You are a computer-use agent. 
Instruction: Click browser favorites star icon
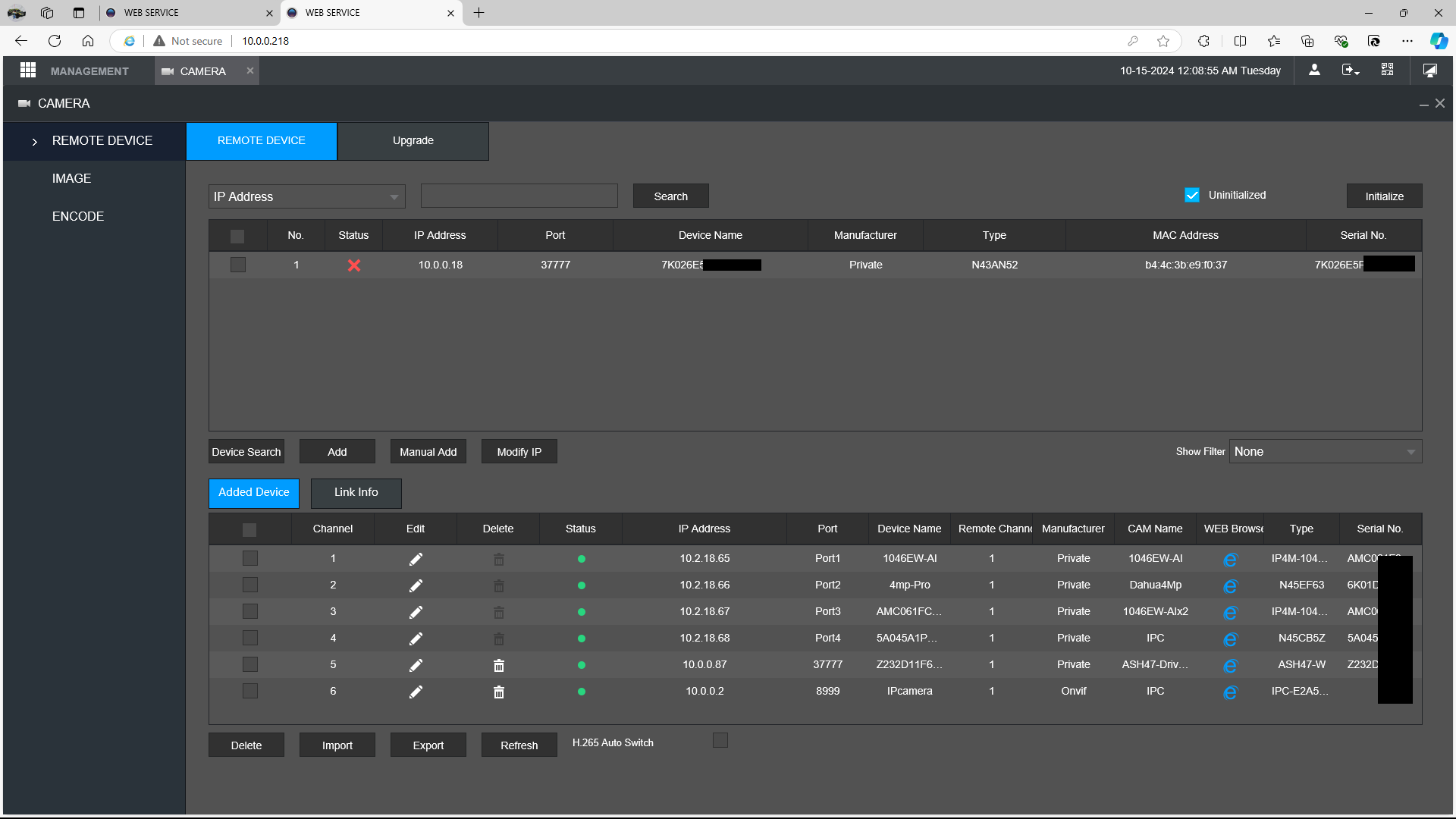point(1163,41)
